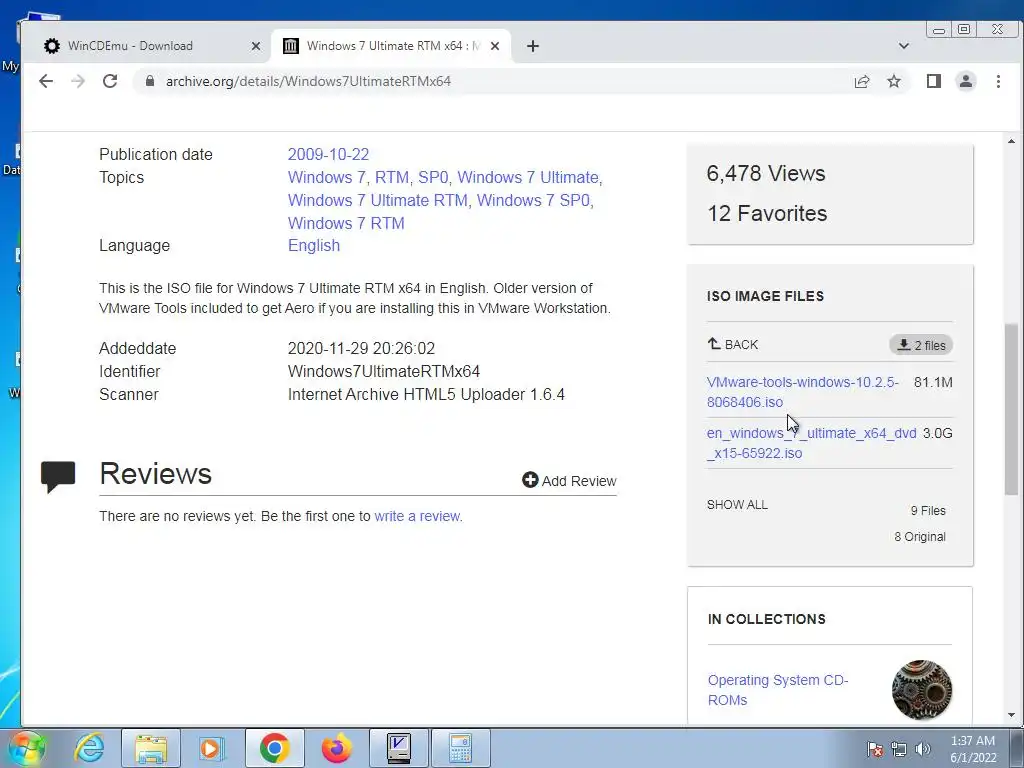Screen dimensions: 1024x768
Task: Launch Firefox from taskbar
Action: (336, 748)
